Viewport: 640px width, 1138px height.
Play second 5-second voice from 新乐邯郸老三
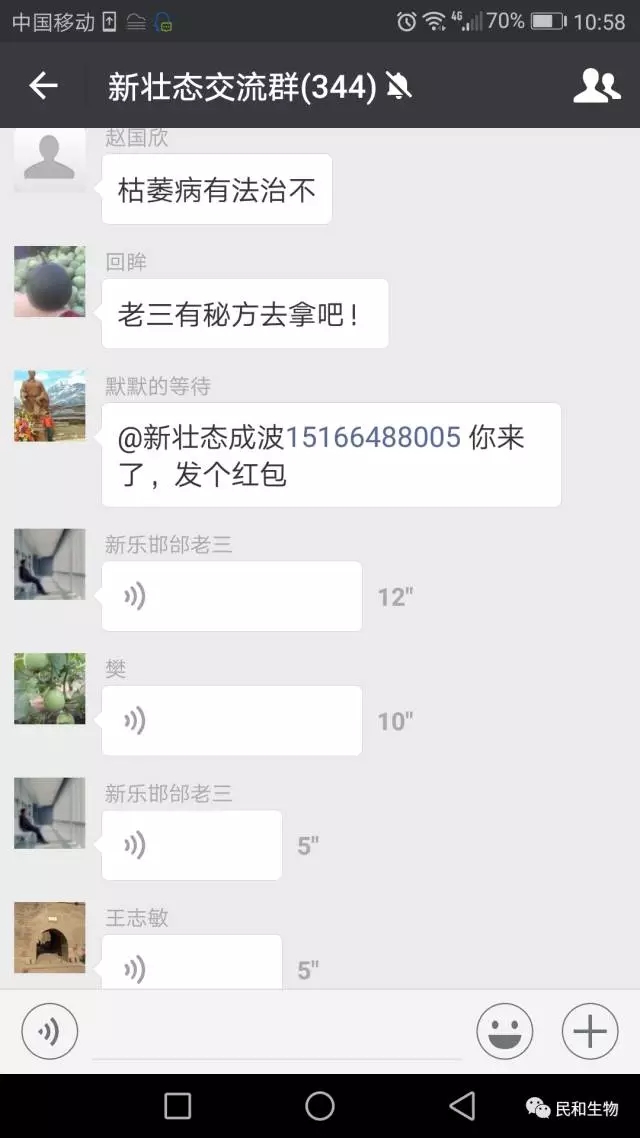click(x=192, y=846)
